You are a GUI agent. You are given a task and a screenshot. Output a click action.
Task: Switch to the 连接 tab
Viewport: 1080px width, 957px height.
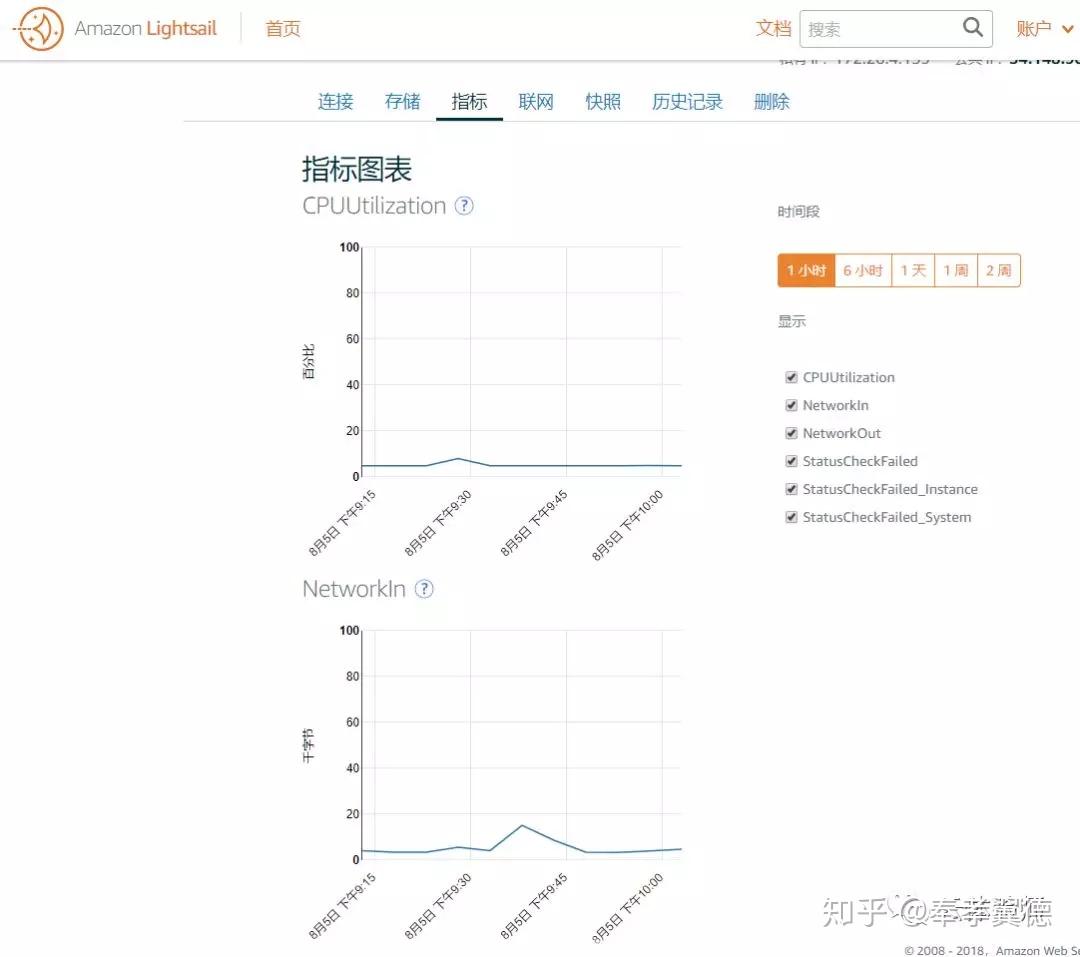(x=335, y=101)
